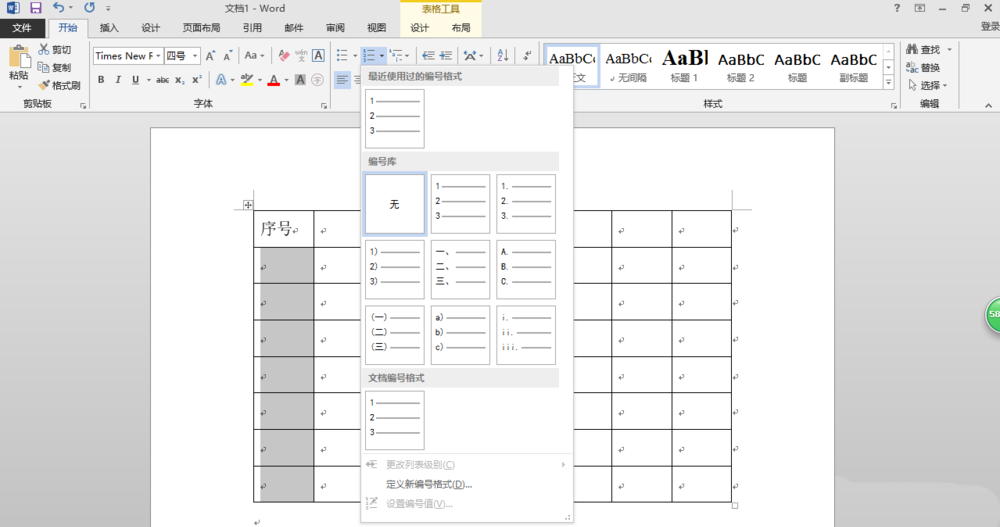Viewport: 1000px width, 527px height.
Task: Click the clear formatting eraser icon
Action: (284, 56)
